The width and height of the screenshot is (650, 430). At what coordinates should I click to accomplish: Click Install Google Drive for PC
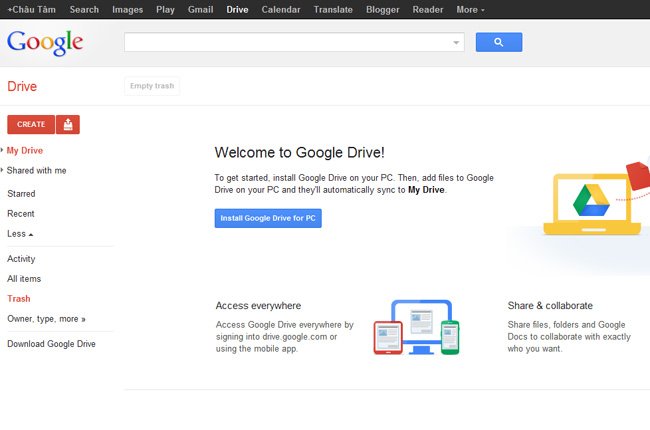click(x=268, y=218)
